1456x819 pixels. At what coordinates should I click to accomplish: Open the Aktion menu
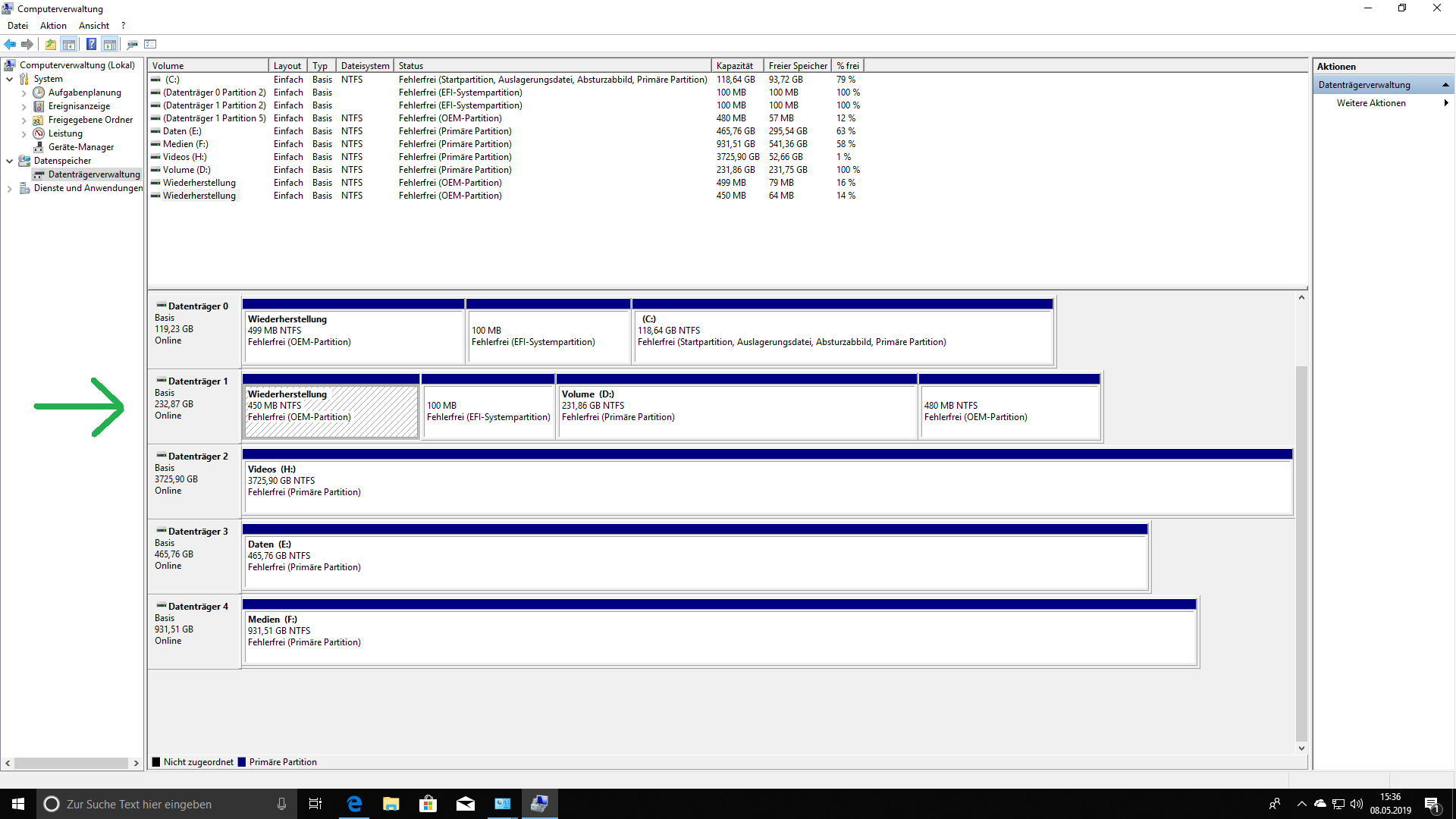click(53, 26)
